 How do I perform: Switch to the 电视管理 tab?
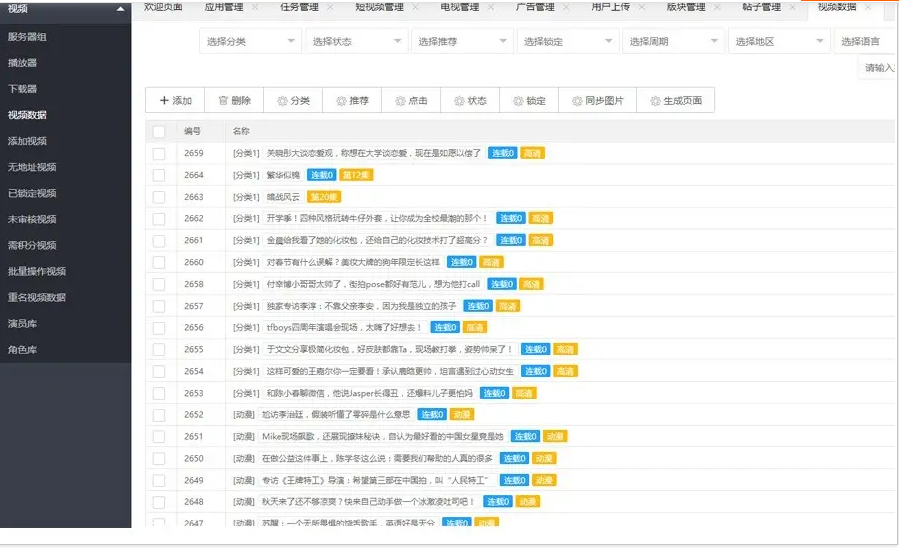[x=459, y=7]
